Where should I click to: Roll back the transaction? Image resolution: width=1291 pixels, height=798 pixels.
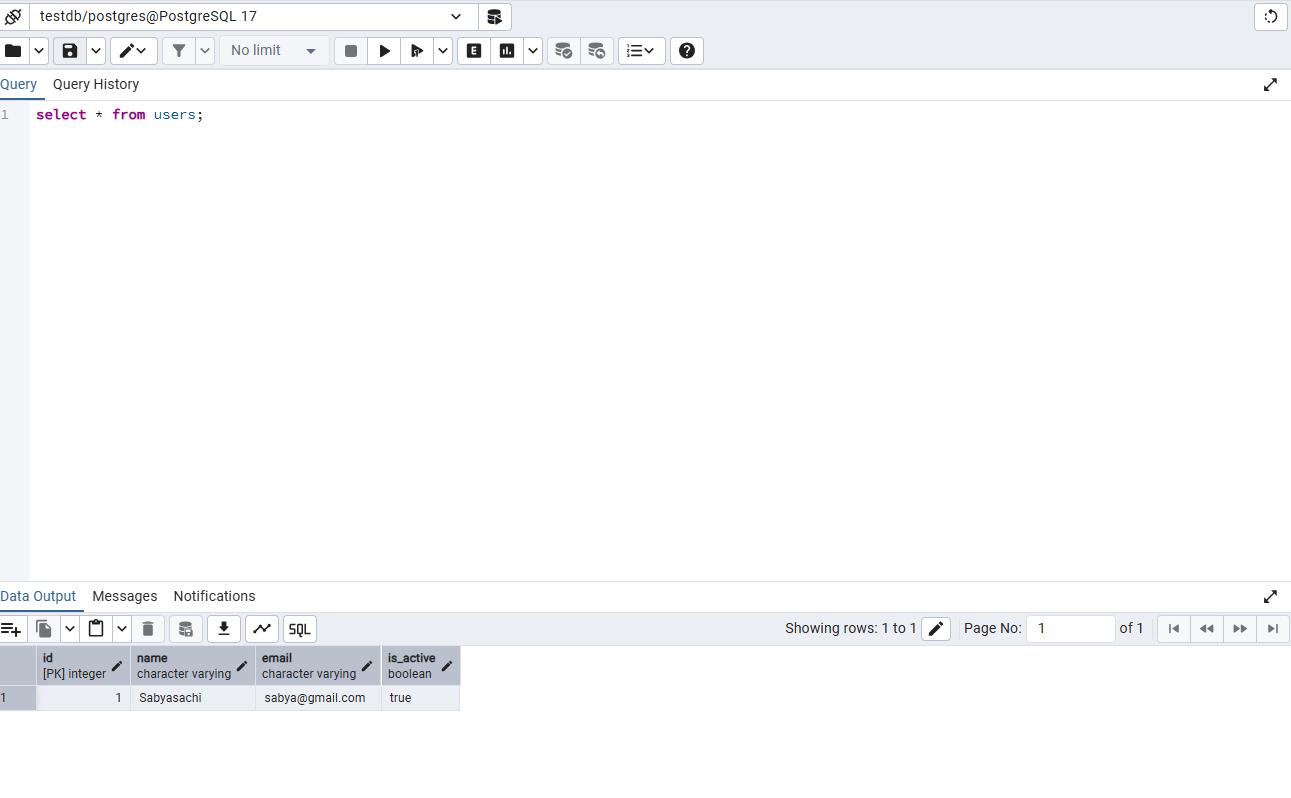click(x=597, y=51)
